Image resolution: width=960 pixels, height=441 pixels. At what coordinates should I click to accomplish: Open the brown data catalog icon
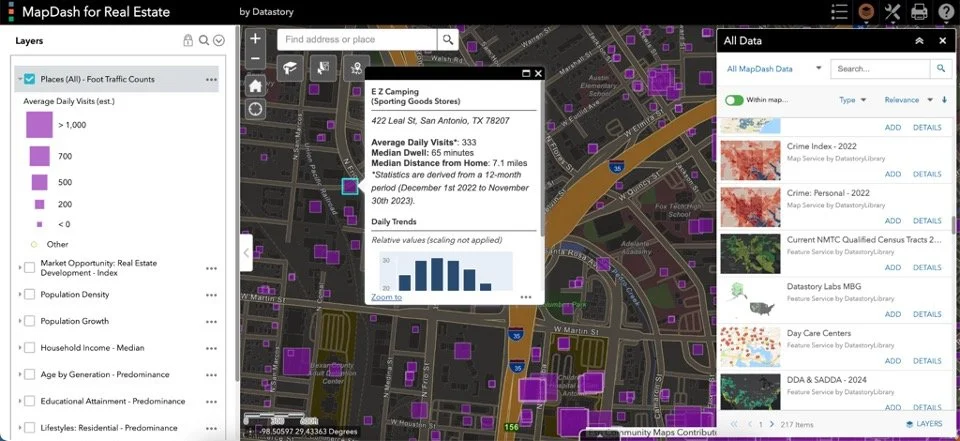[x=866, y=12]
